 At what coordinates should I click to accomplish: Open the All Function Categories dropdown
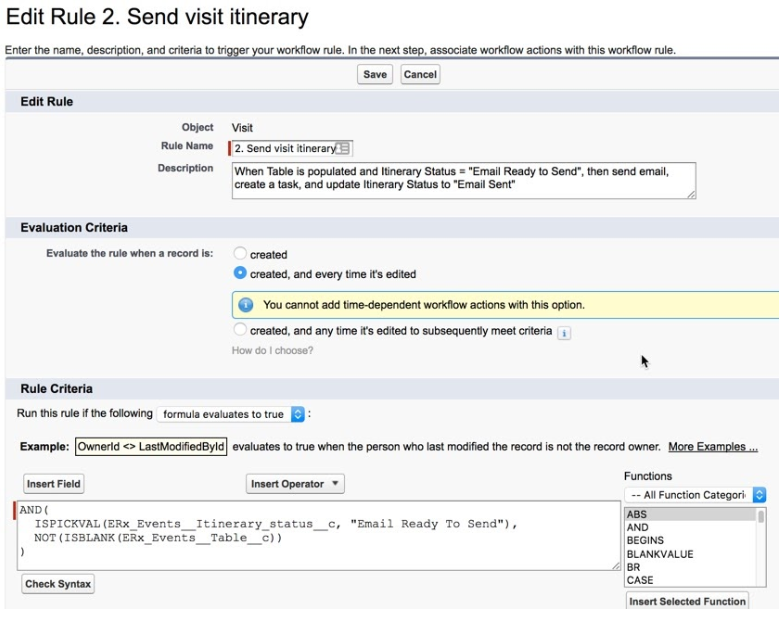(695, 495)
